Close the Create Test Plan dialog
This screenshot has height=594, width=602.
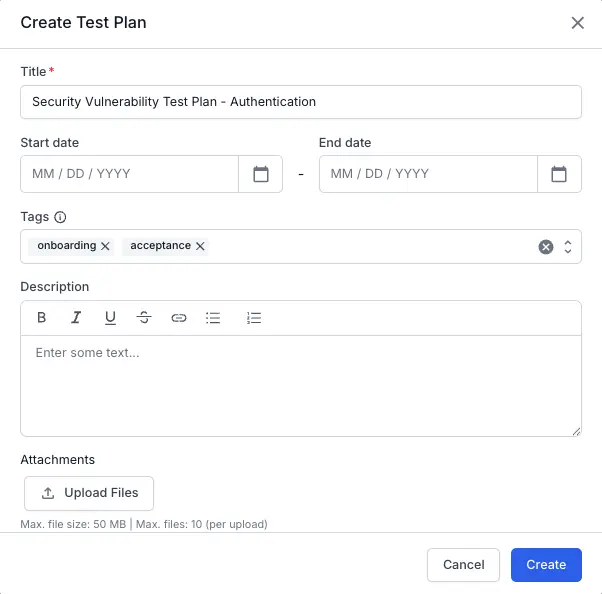577,23
